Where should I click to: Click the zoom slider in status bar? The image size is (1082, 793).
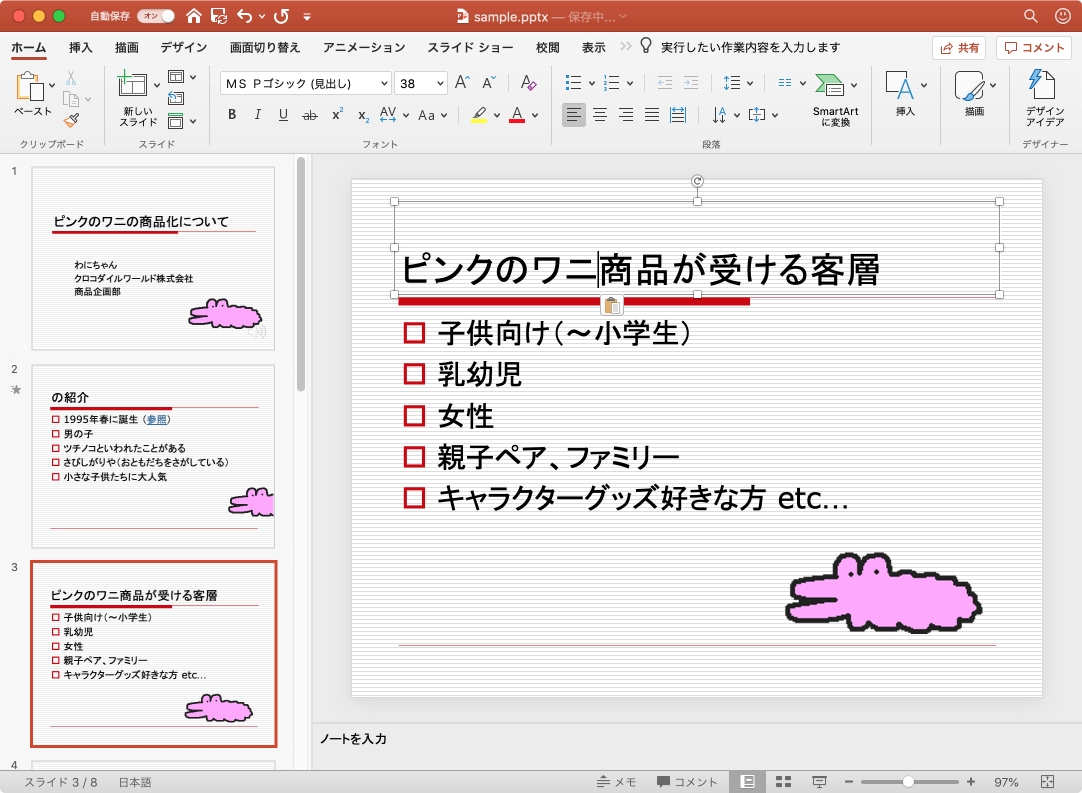(x=908, y=781)
